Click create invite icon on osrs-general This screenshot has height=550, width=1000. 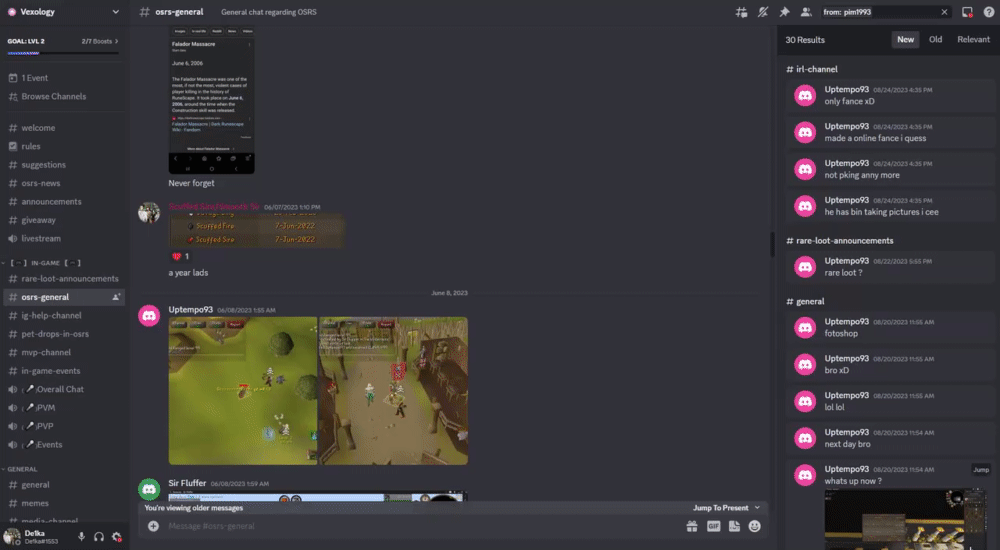[116, 297]
